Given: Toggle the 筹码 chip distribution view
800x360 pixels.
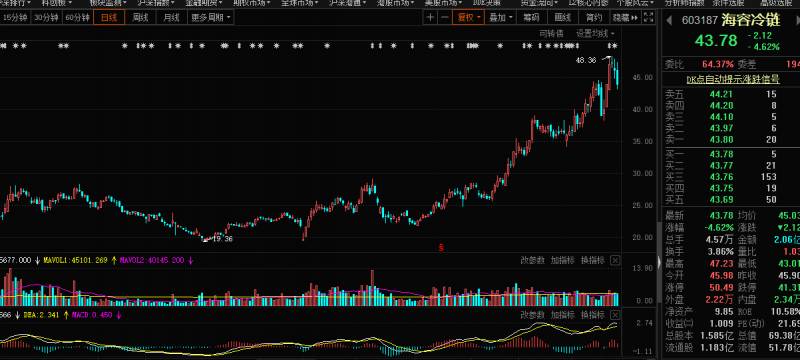Looking at the screenshot, I should [531, 18].
